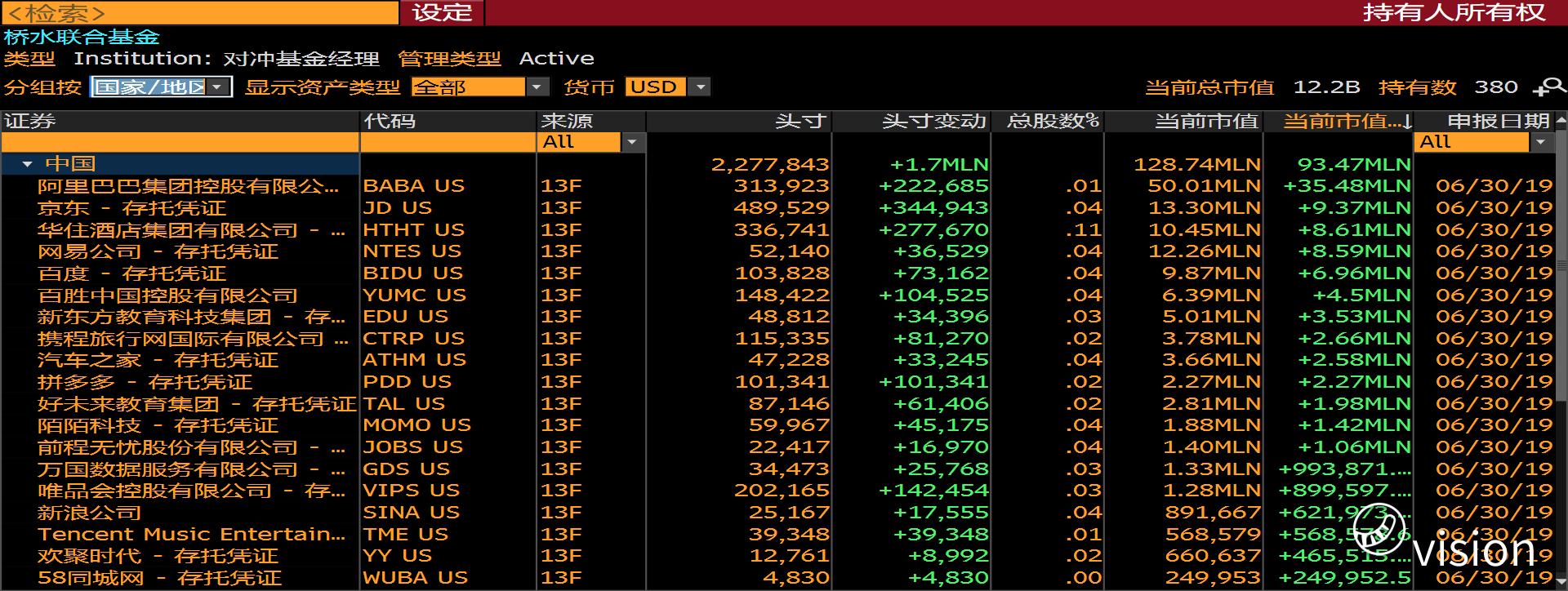Viewport: 1568px width, 591px height.
Task: Click the EDU US ticker code
Action: click(406, 317)
